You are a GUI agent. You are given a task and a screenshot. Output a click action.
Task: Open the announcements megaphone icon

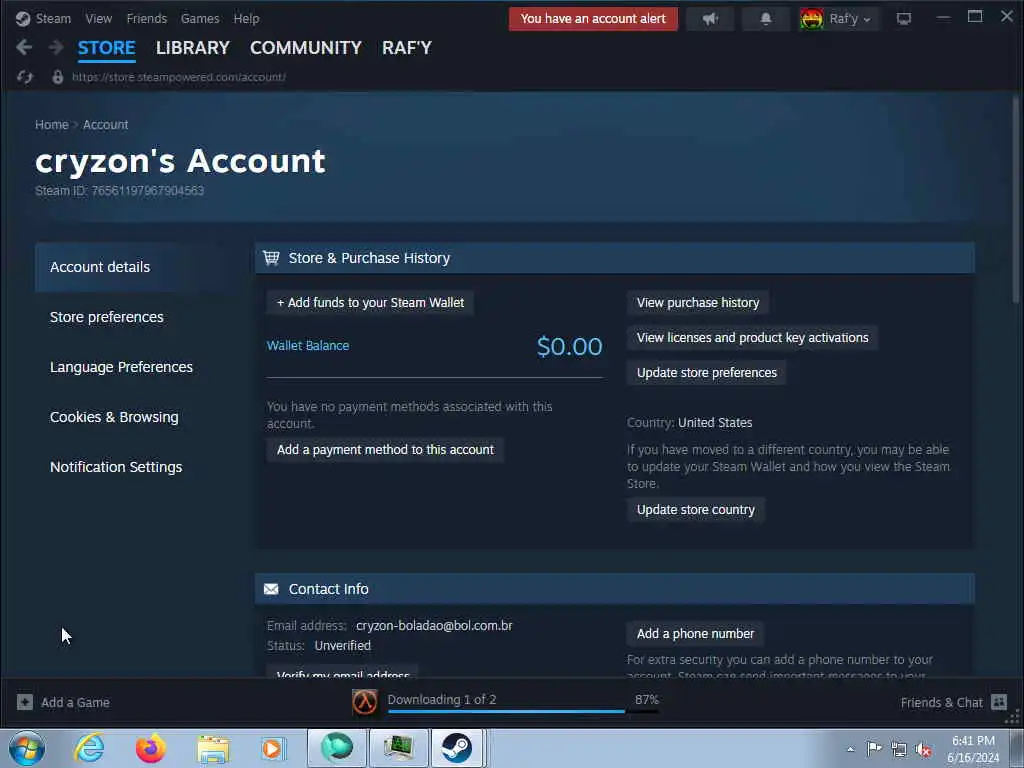pos(710,19)
